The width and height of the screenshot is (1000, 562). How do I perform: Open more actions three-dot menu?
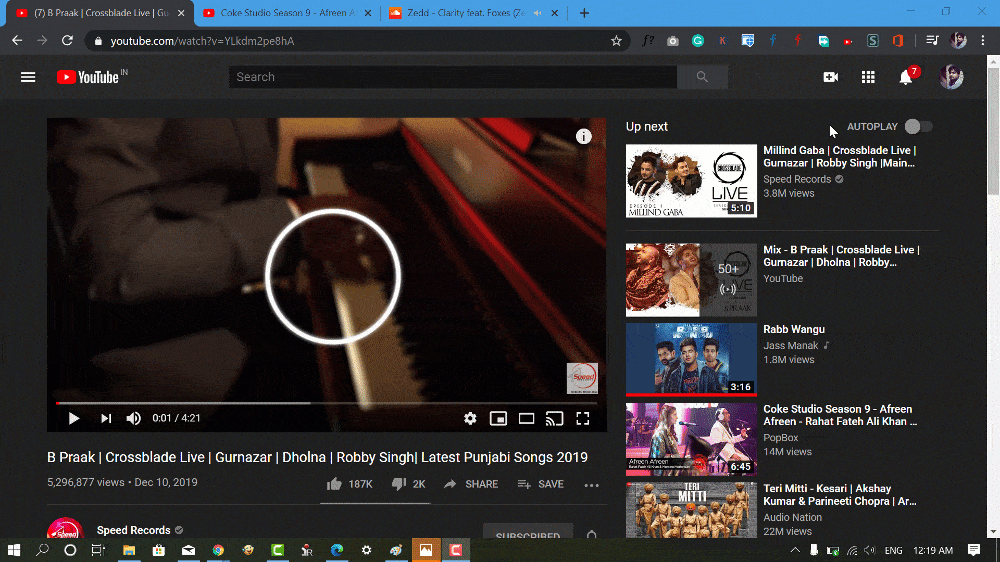coord(591,485)
